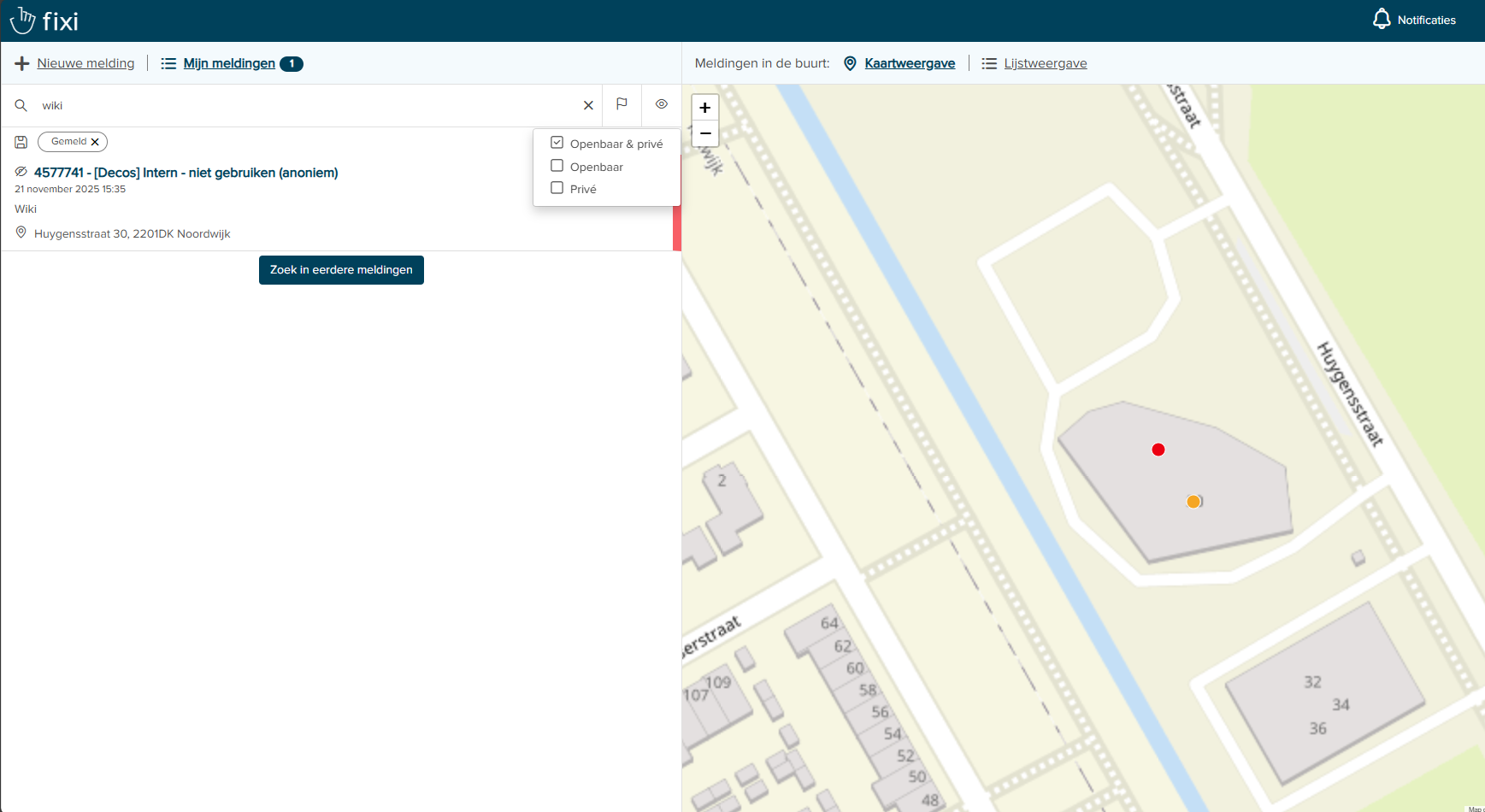The width and height of the screenshot is (1485, 812).
Task: Select the orange marker on map
Action: (1193, 502)
